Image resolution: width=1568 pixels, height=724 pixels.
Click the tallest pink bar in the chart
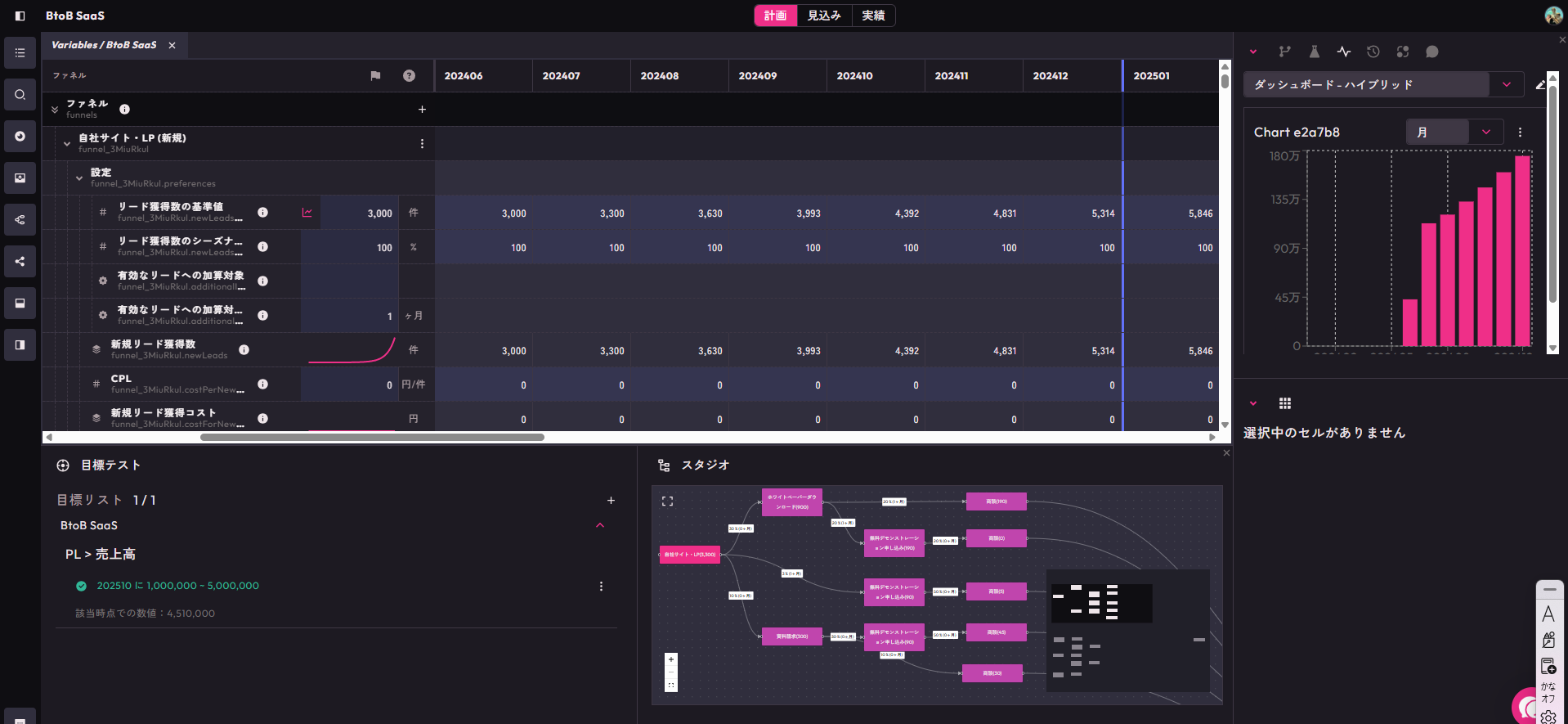click(1522, 250)
